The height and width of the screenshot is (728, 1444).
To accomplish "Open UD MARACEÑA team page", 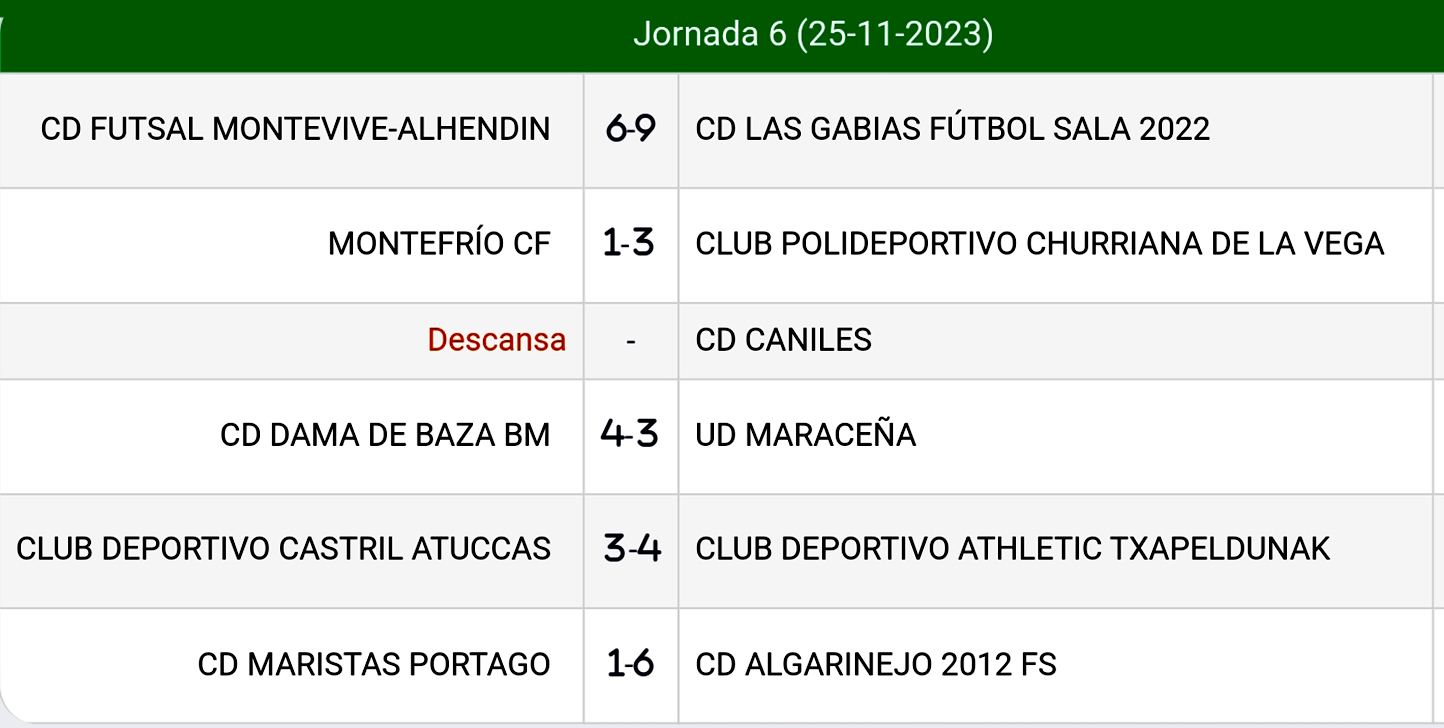I will (x=805, y=435).
